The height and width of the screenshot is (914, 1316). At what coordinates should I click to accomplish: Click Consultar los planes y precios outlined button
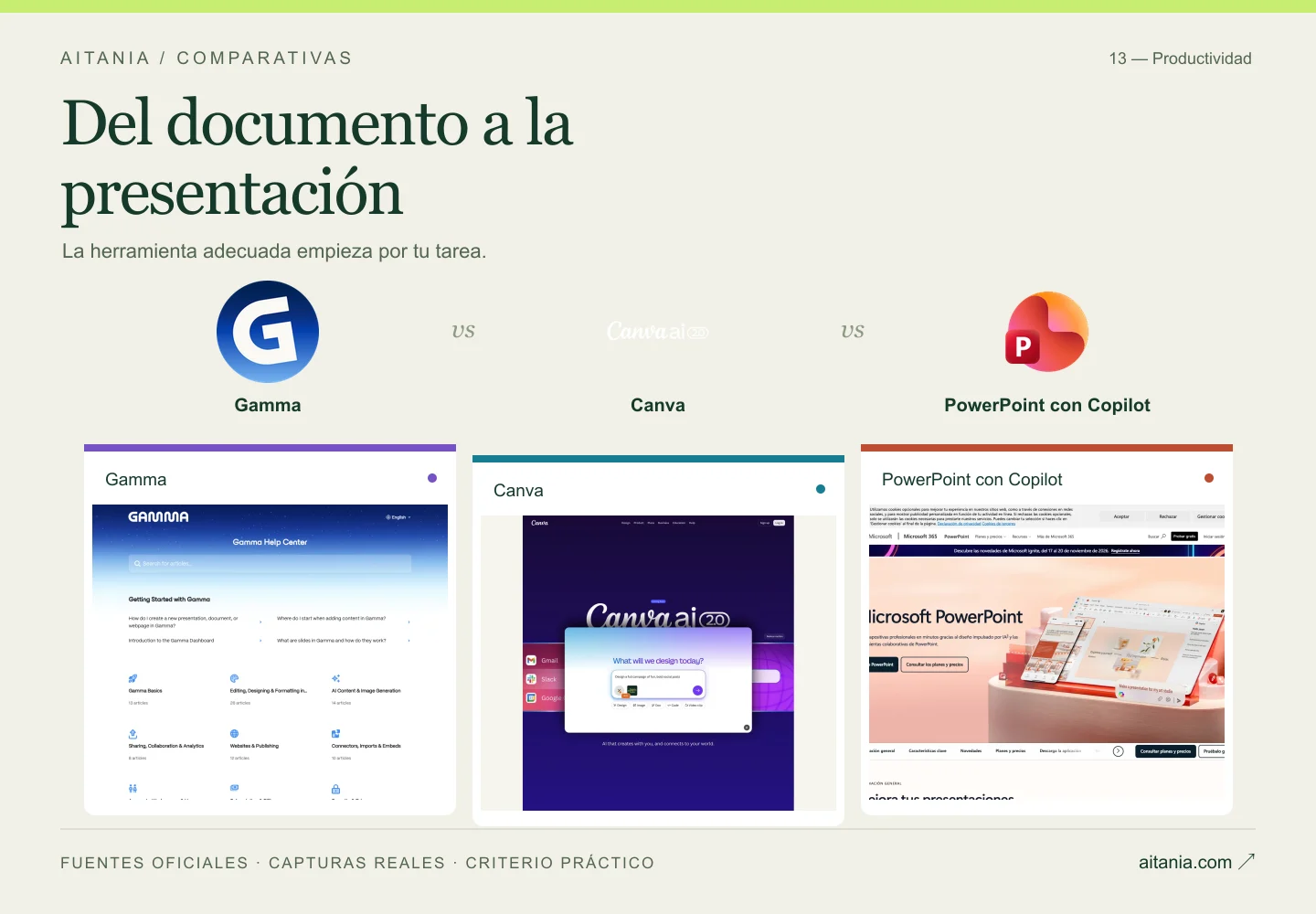(x=935, y=664)
